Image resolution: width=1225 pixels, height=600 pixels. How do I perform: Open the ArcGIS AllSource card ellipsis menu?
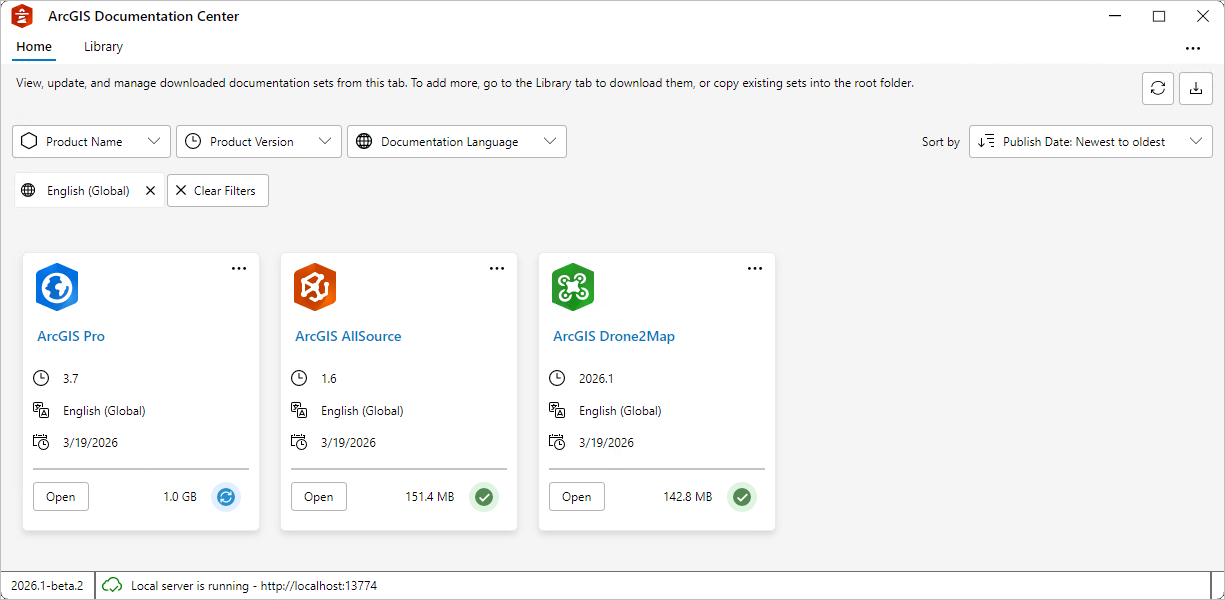click(497, 268)
